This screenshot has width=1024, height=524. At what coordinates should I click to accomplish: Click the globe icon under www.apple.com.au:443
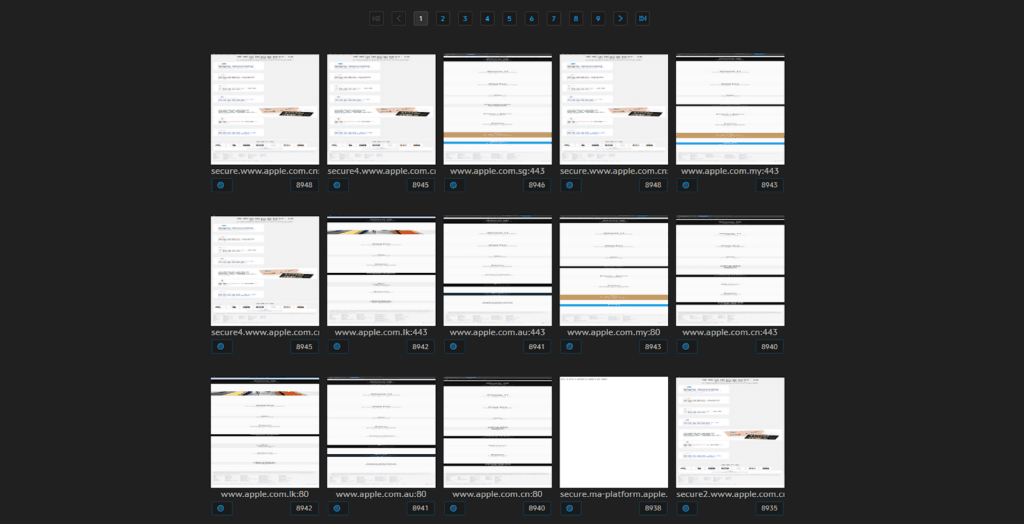click(x=455, y=347)
